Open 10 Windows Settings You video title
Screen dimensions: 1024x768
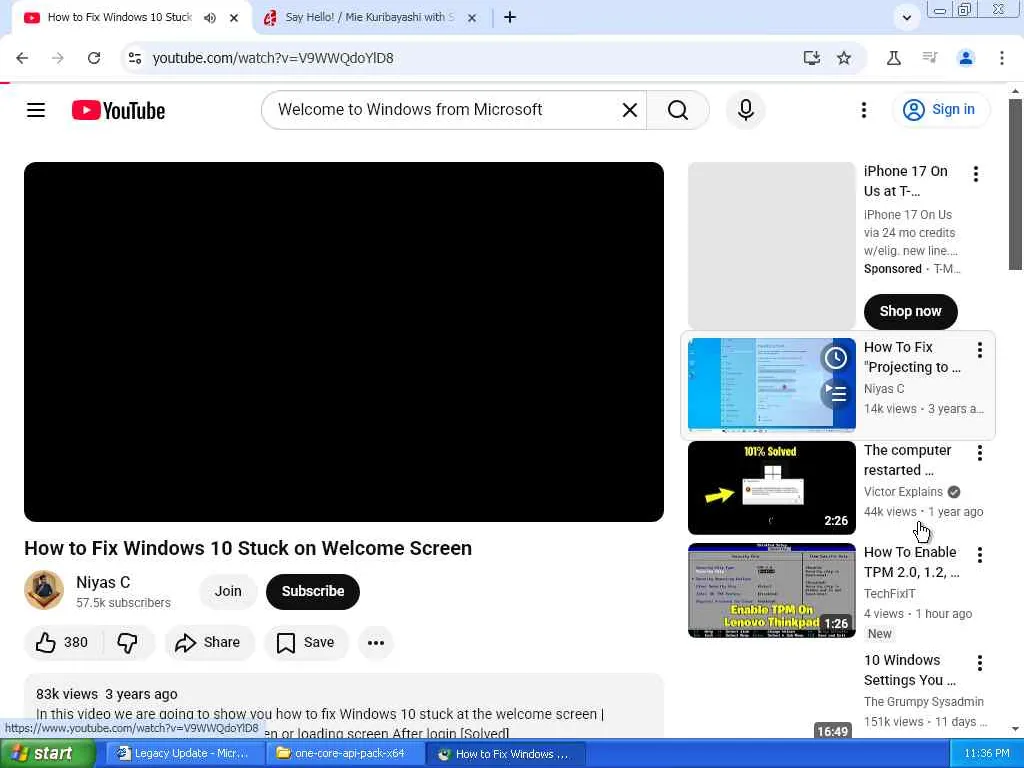click(x=910, y=670)
